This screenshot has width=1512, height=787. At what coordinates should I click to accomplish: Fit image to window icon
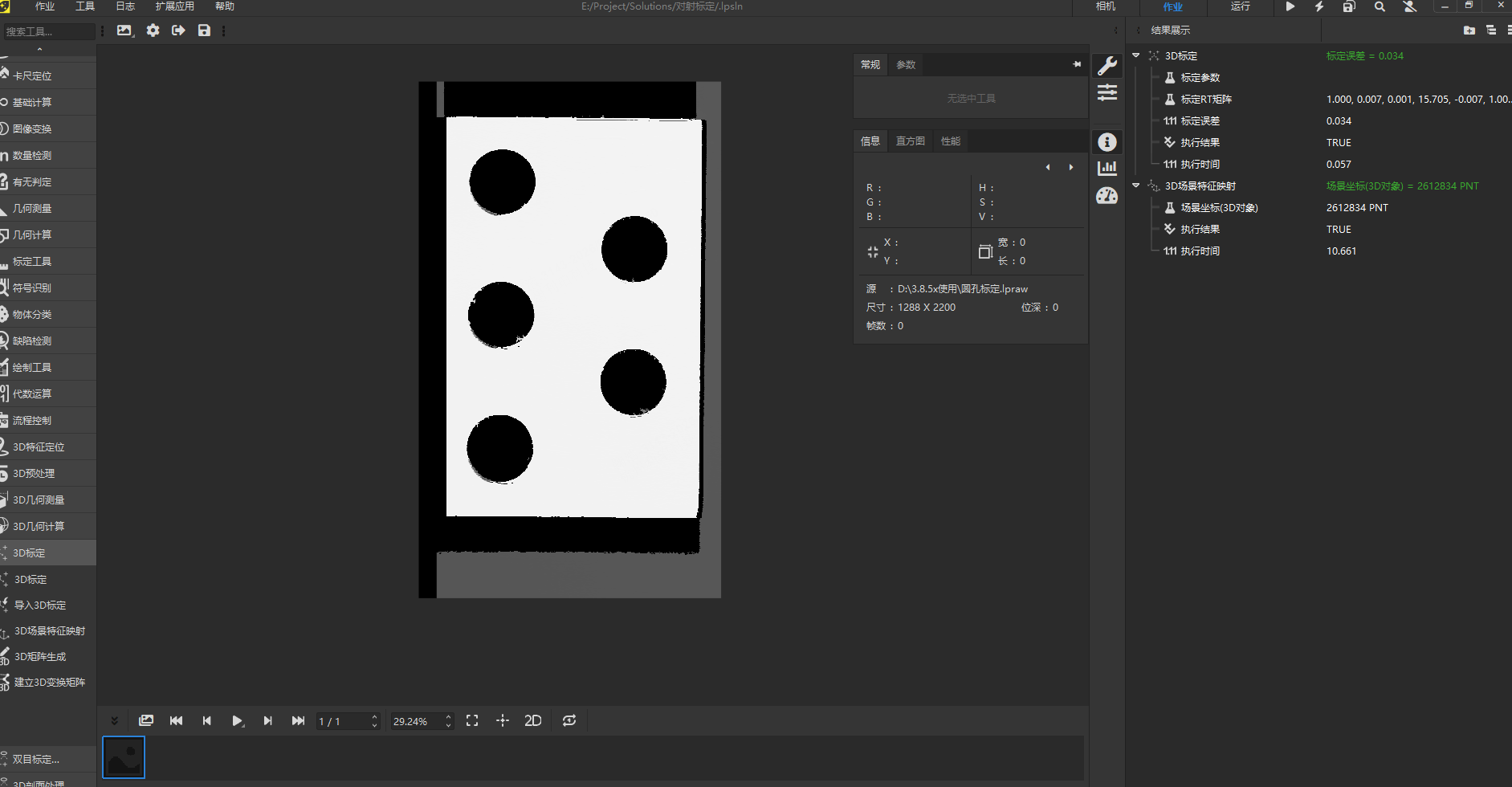472,720
